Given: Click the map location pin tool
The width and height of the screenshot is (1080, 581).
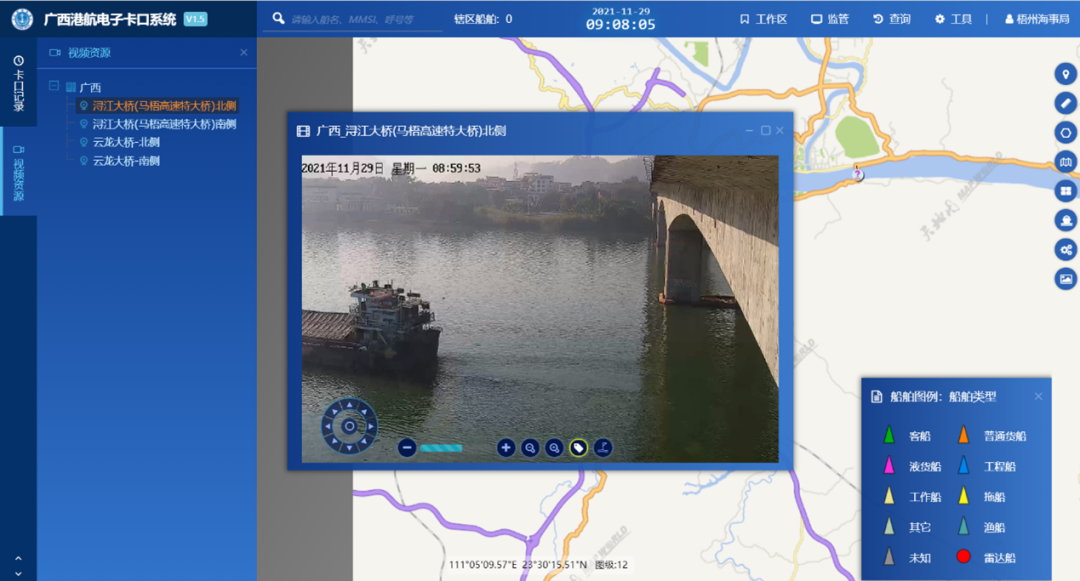Looking at the screenshot, I should pyautogui.click(x=1066, y=74).
